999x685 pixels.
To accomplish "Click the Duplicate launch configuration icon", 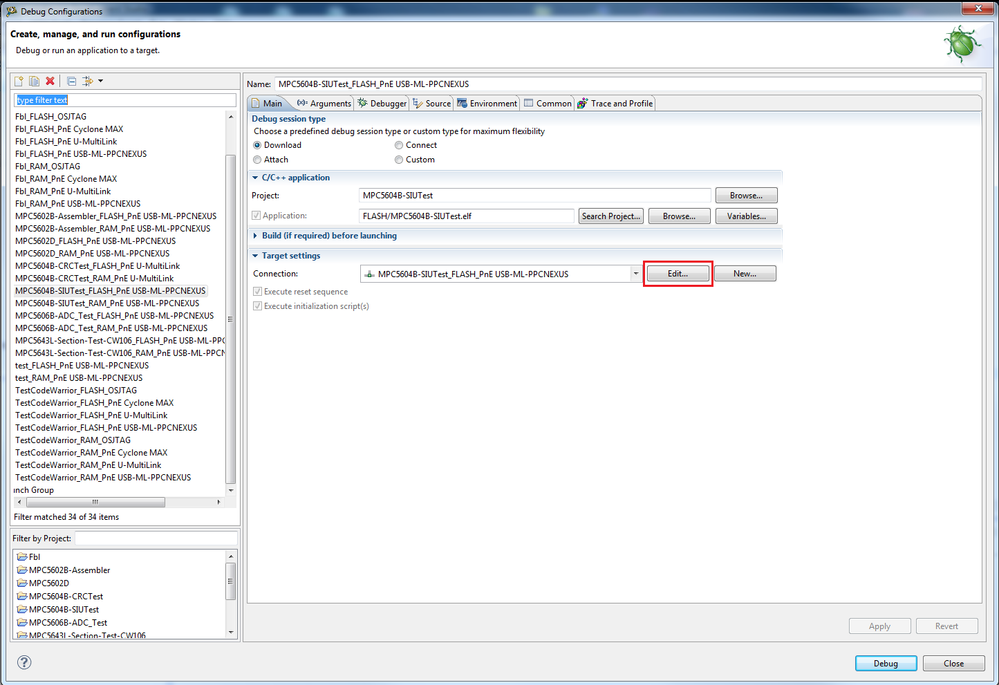I will point(34,81).
